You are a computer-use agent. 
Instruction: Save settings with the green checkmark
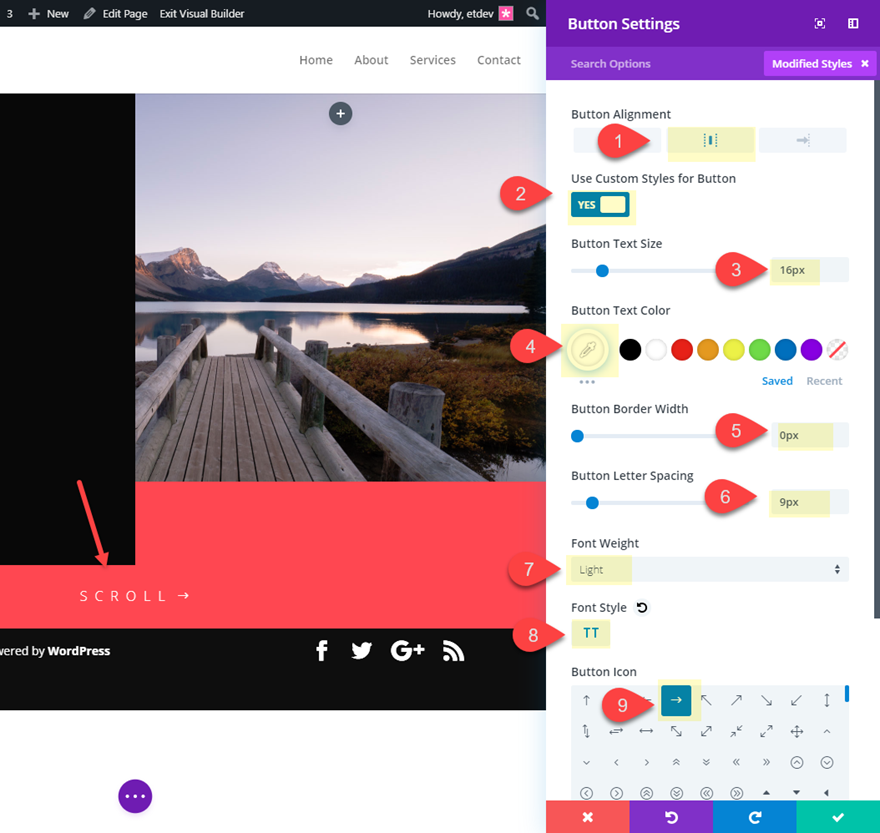pos(839,817)
